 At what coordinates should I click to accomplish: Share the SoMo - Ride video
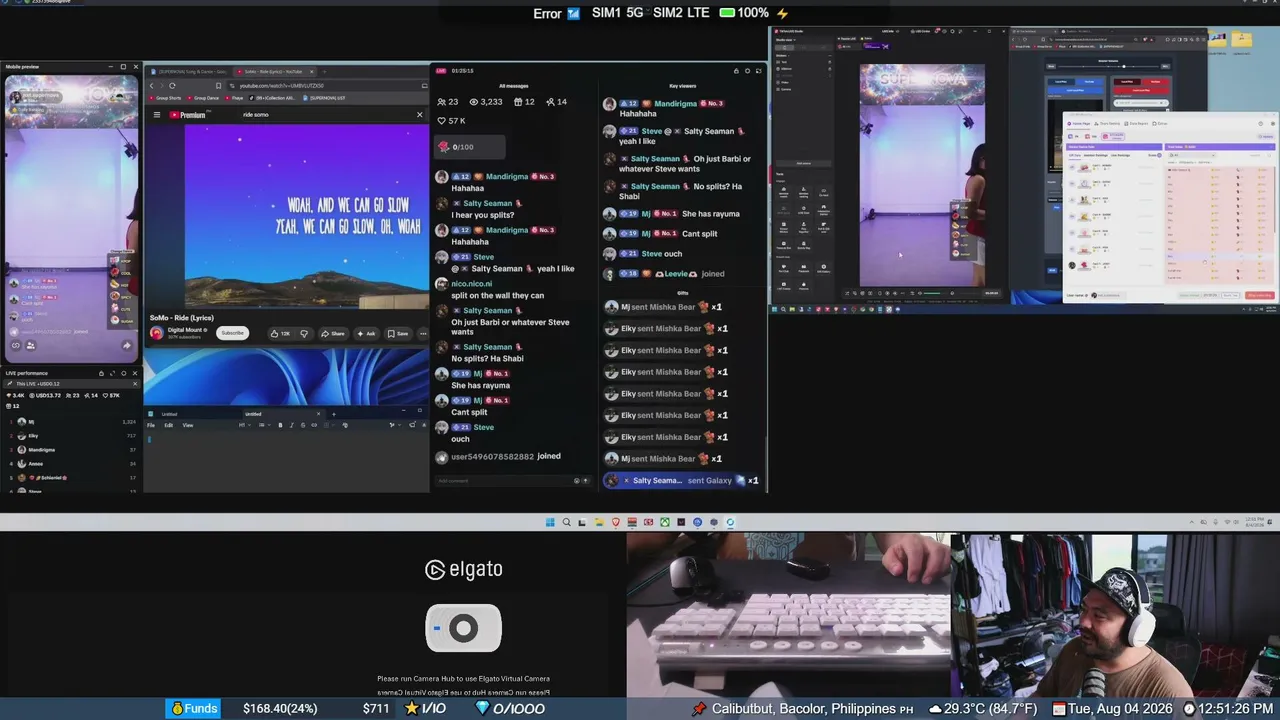pyautogui.click(x=333, y=333)
